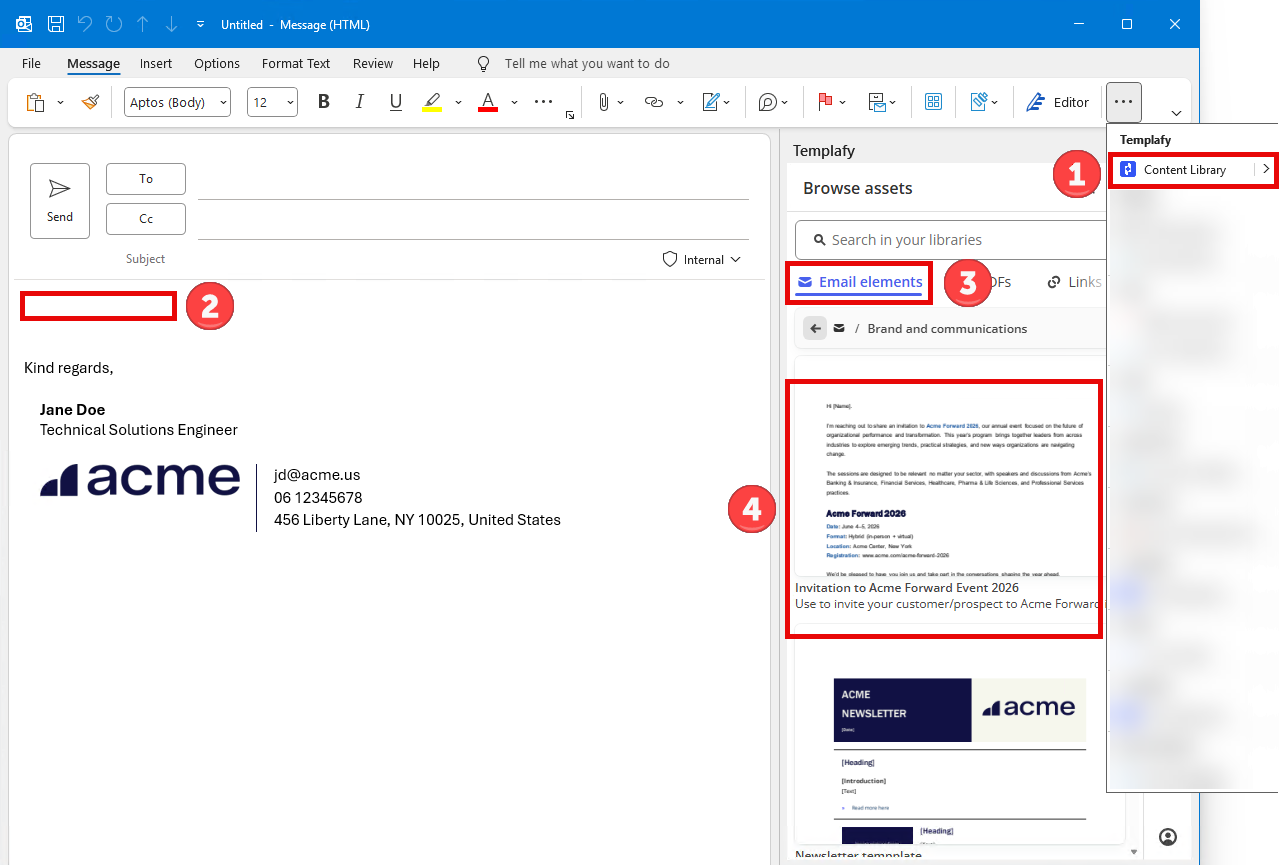
Task: Click the Paste clipboard icon
Action: point(35,102)
